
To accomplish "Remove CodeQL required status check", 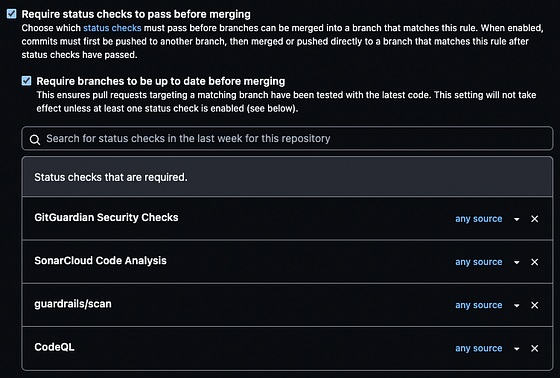I will 534,348.
